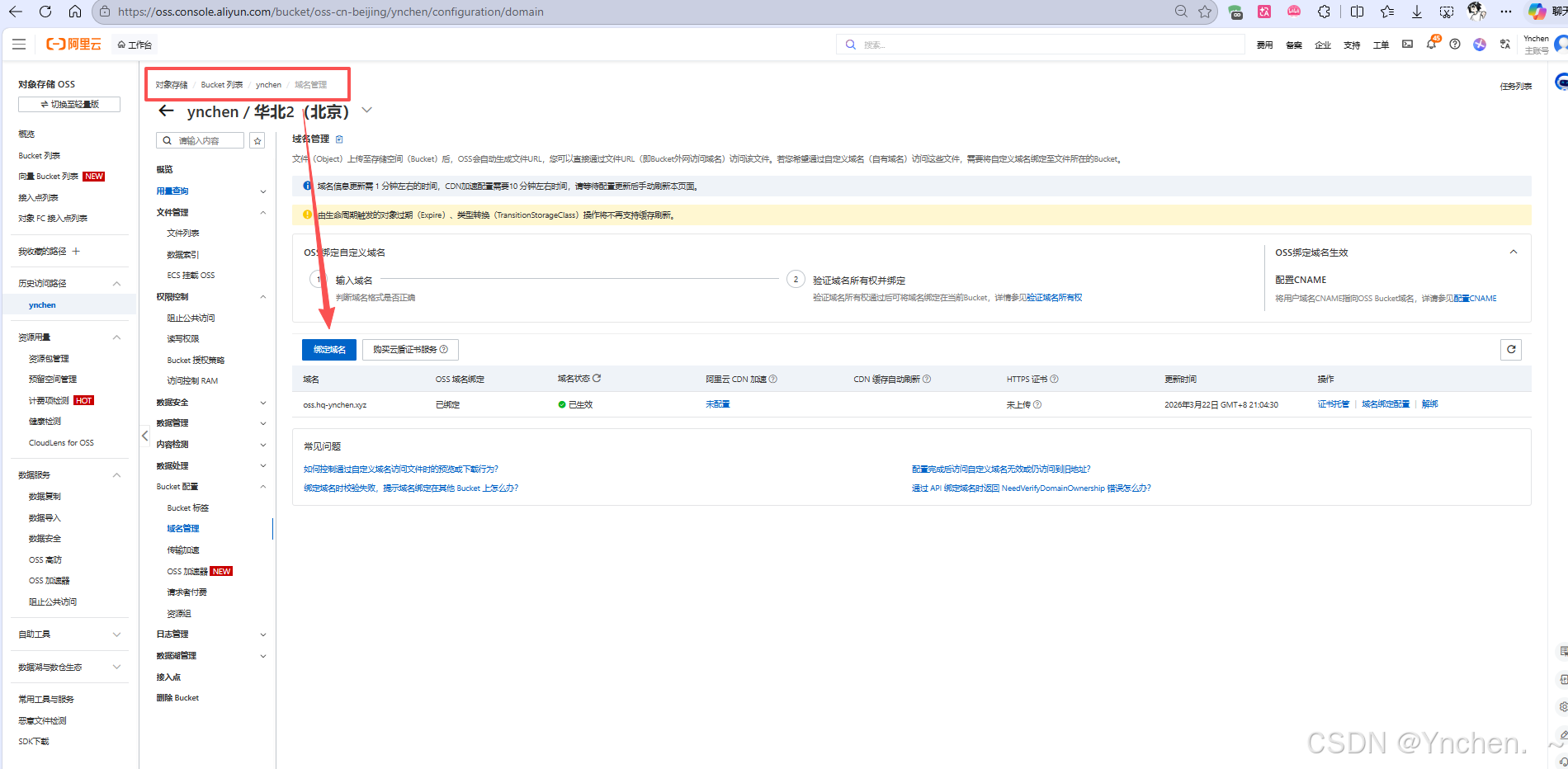Collapse OSS绑定域名生效 panel chevron
1568x769 pixels.
click(x=1514, y=252)
